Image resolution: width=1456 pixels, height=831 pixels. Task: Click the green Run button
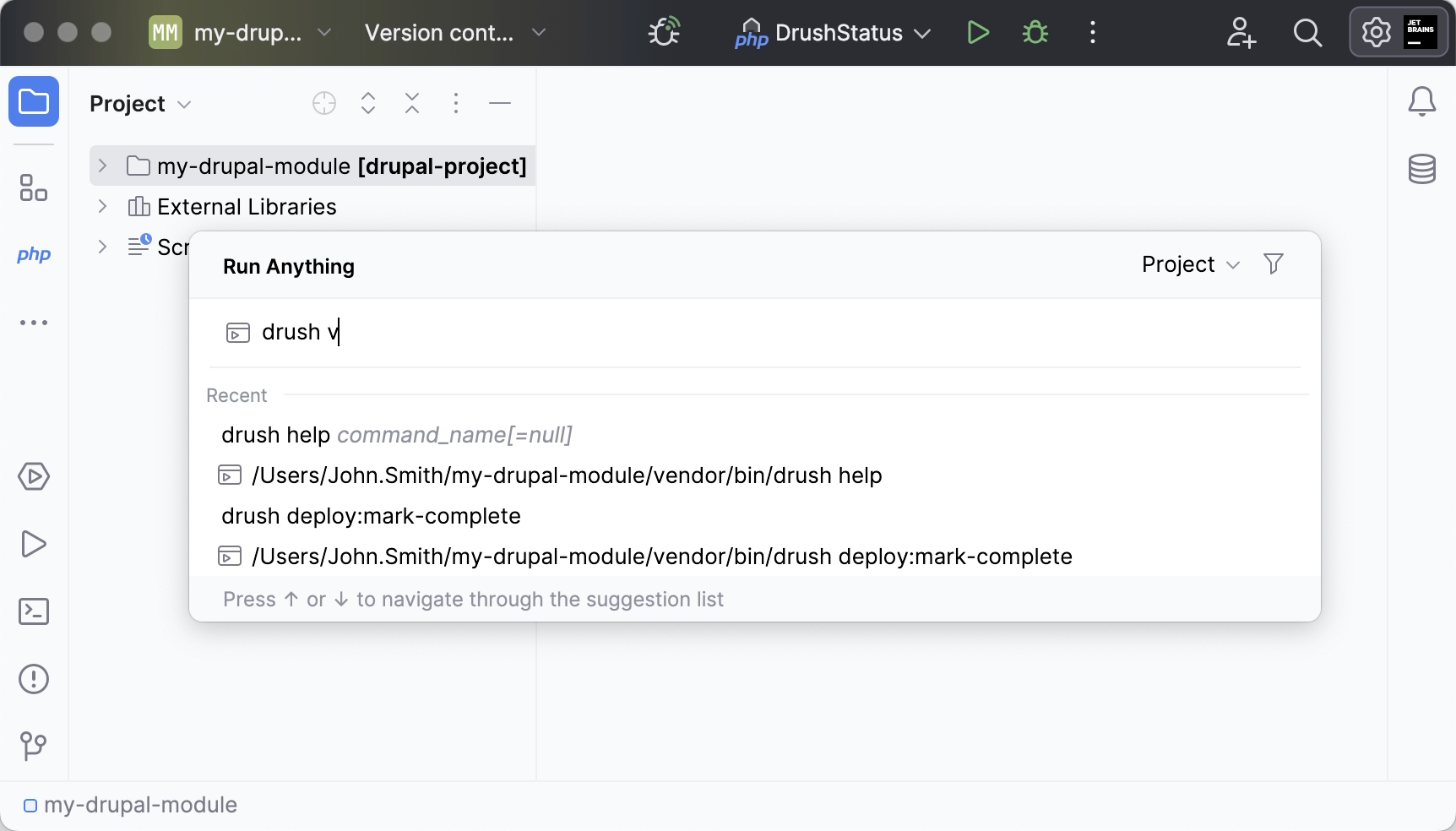978,33
